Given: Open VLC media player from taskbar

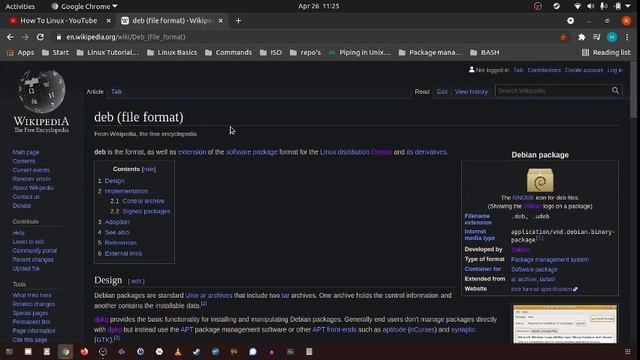Looking at the screenshot, I should click(x=178, y=351).
